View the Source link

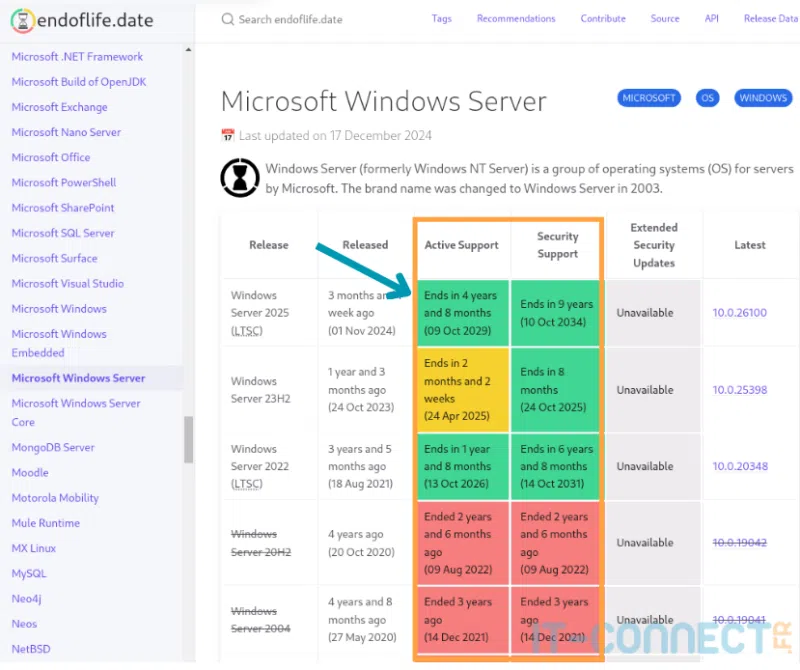point(665,18)
